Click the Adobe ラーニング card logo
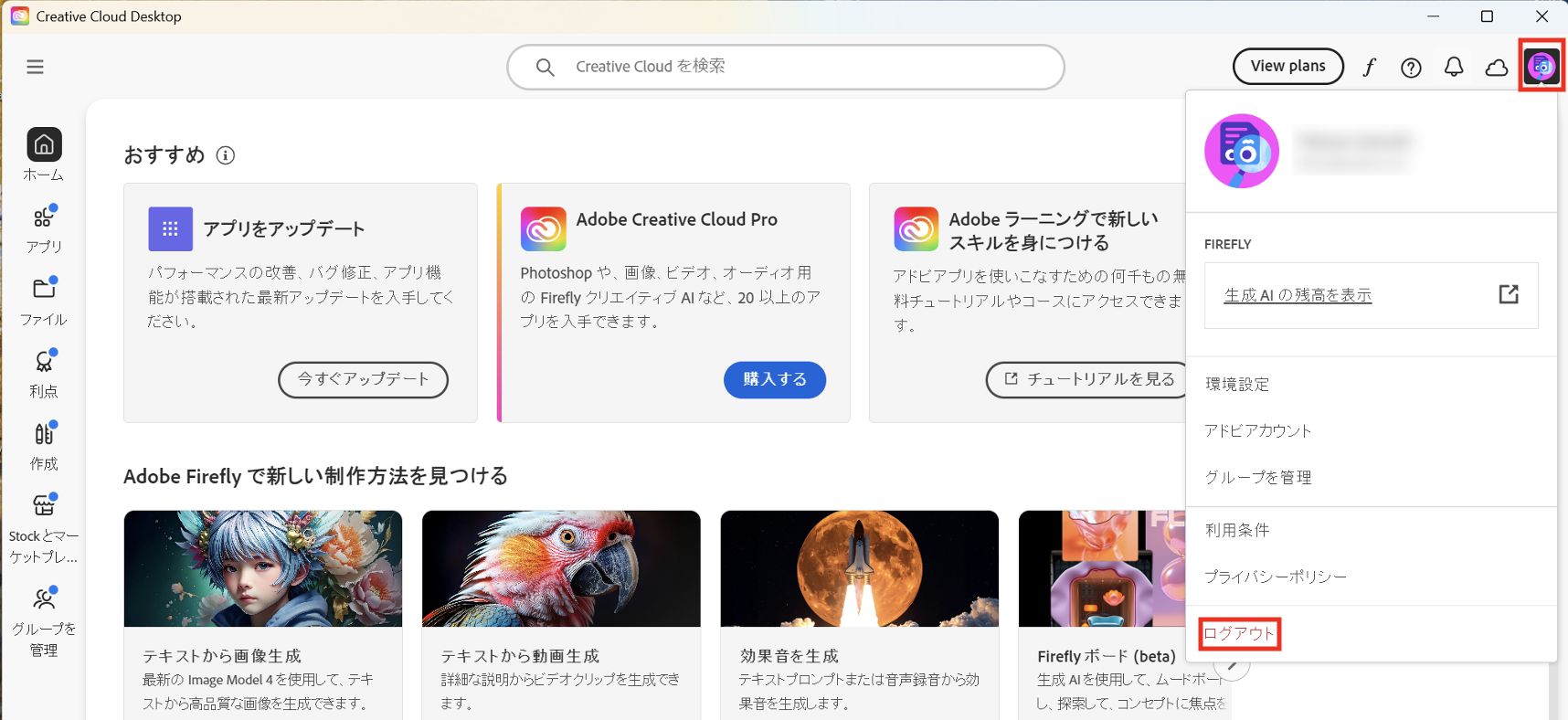The width and height of the screenshot is (1568, 720). [916, 228]
